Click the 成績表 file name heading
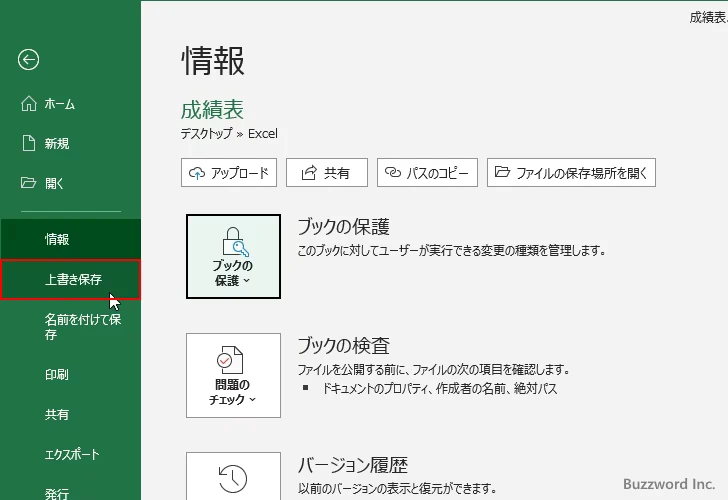 click(x=212, y=110)
